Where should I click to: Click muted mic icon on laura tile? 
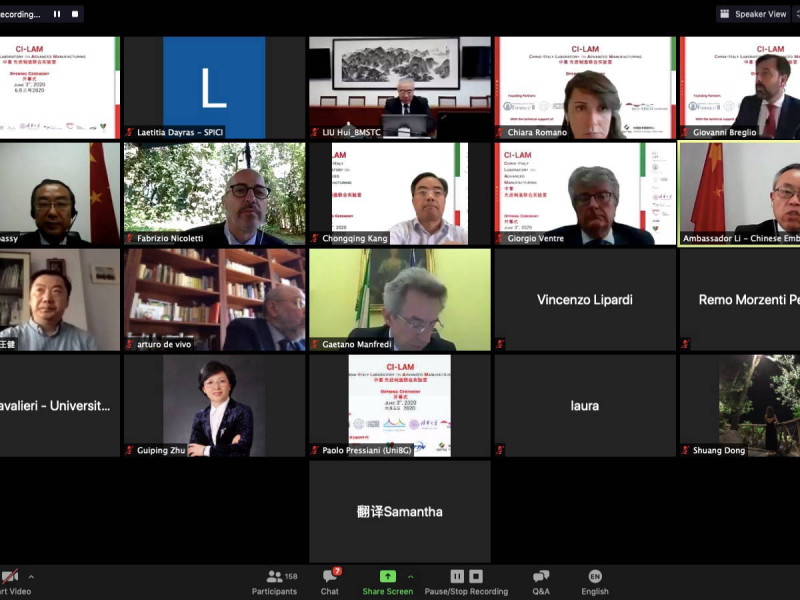tap(500, 450)
